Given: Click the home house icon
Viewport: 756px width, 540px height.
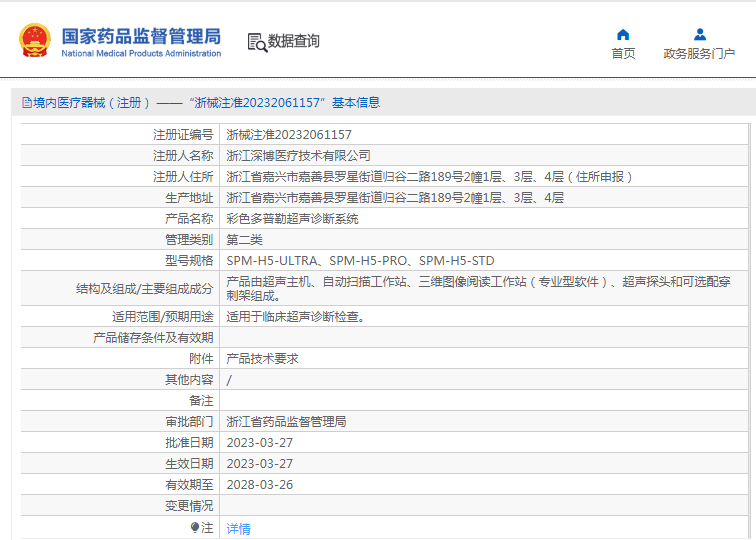Looking at the screenshot, I should [x=623, y=35].
